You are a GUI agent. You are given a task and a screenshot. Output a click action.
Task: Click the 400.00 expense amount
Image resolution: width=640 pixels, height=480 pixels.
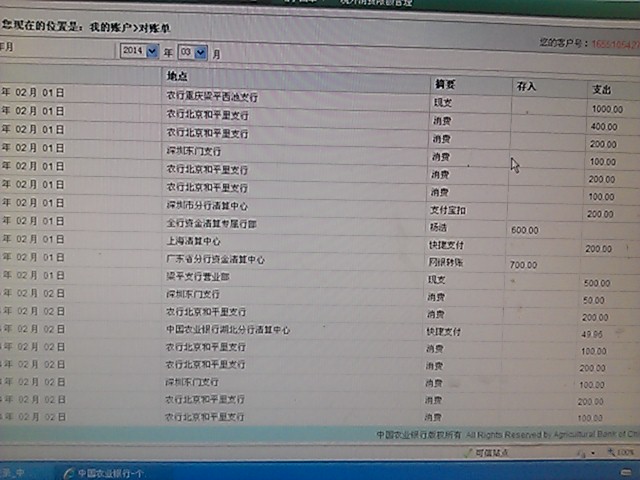(604, 127)
